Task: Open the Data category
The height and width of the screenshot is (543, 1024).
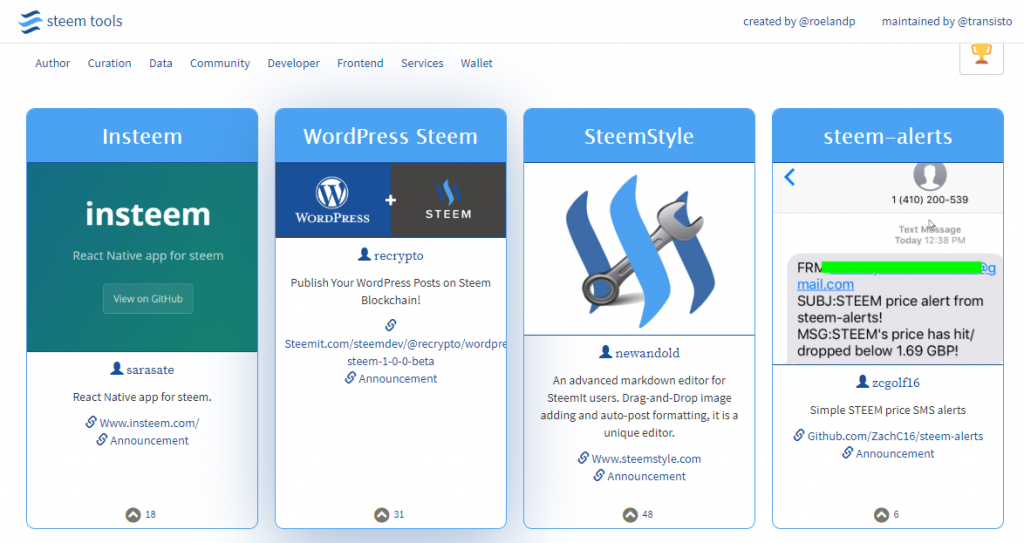Action: tap(161, 63)
